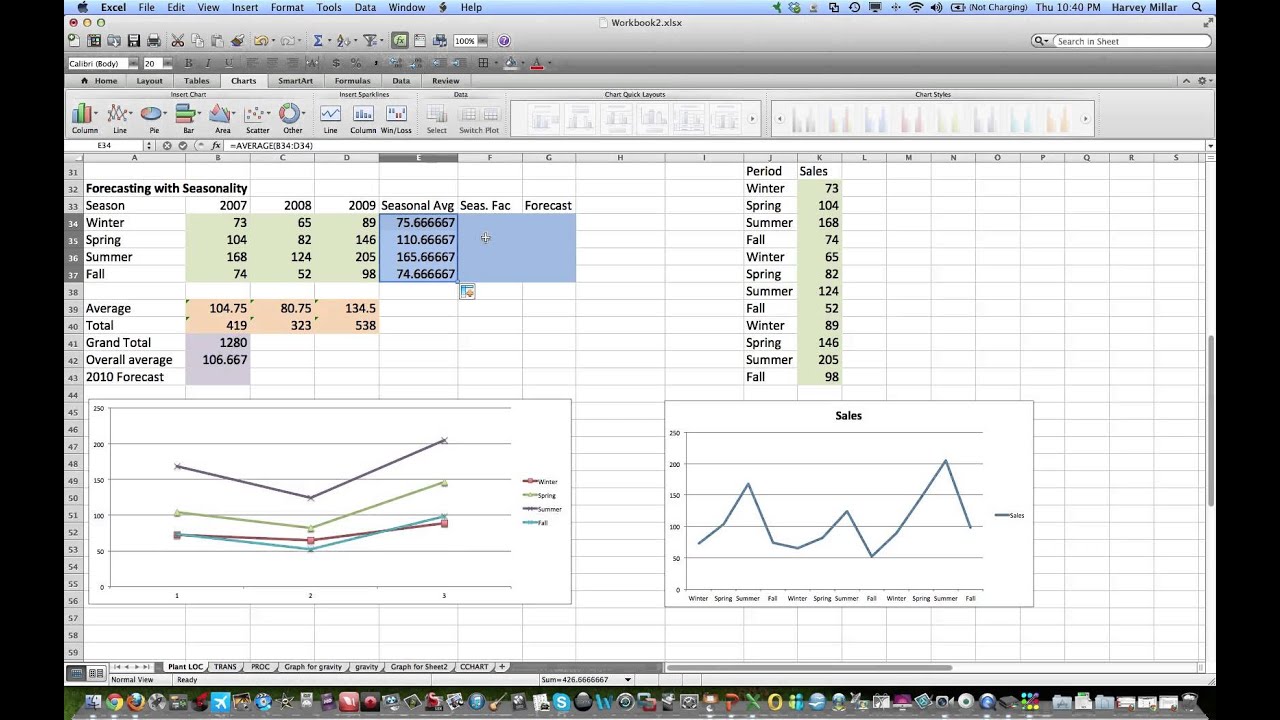Insert a Column chart
1280x720 pixels.
tap(84, 118)
